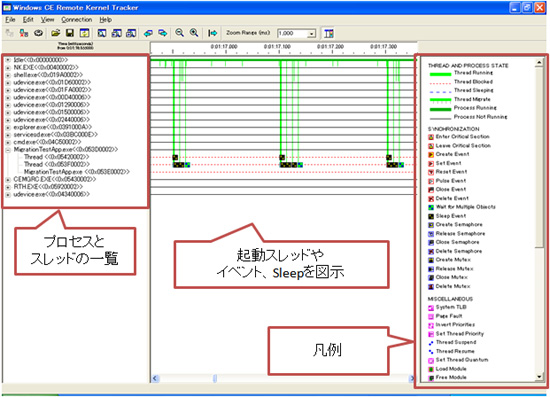Click the zoom in magnifier icon
The image size is (550, 397).
point(194,33)
